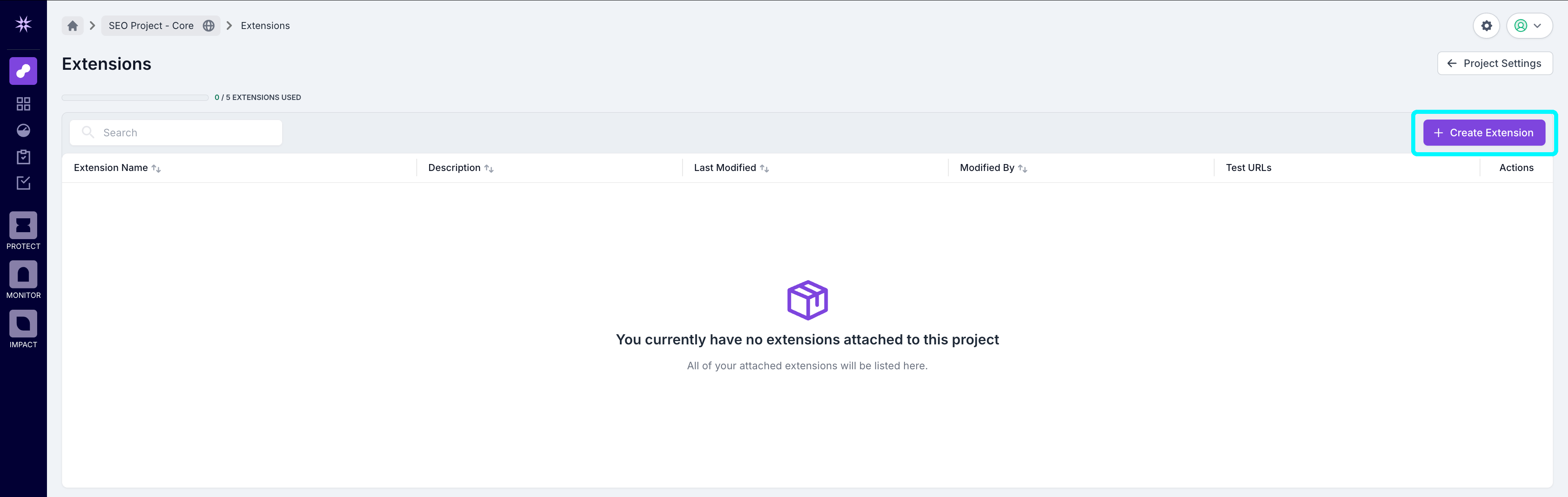Click the Create Extension button
1568x497 pixels.
coord(1483,133)
